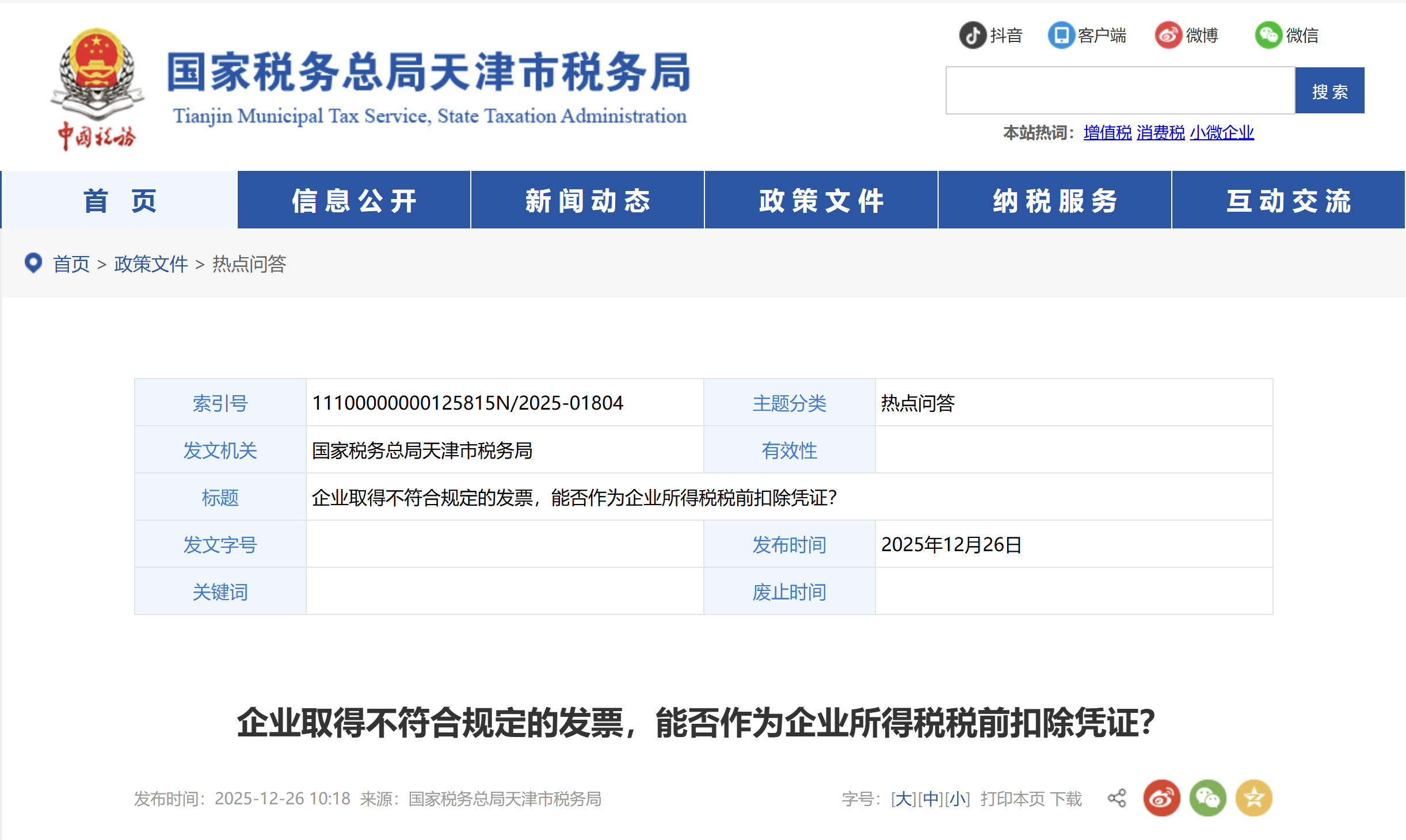1406x840 pixels.
Task: Click the publish timestamp 2025-12-26 10:18
Action: (x=282, y=799)
